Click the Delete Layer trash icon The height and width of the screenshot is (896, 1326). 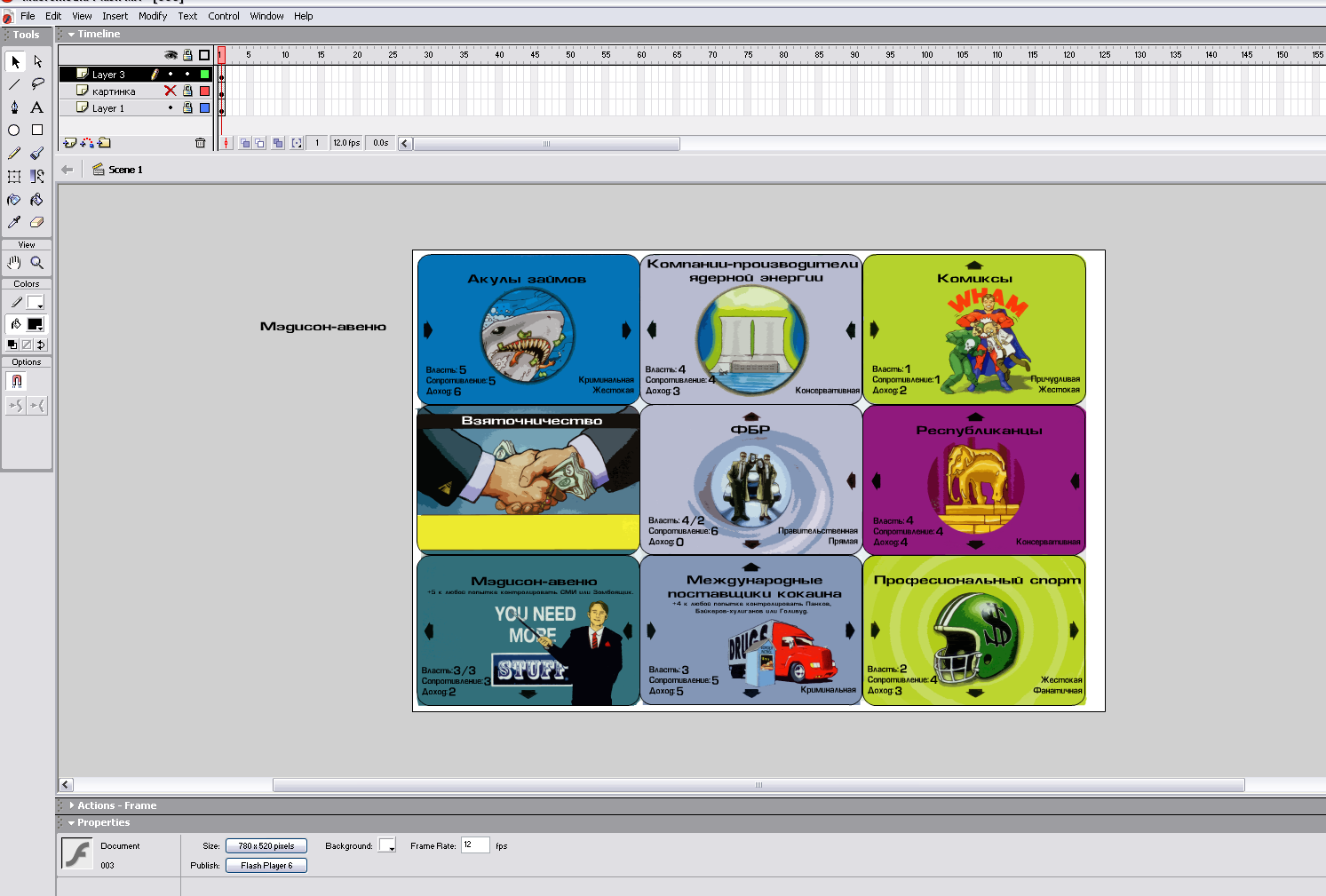[x=200, y=143]
